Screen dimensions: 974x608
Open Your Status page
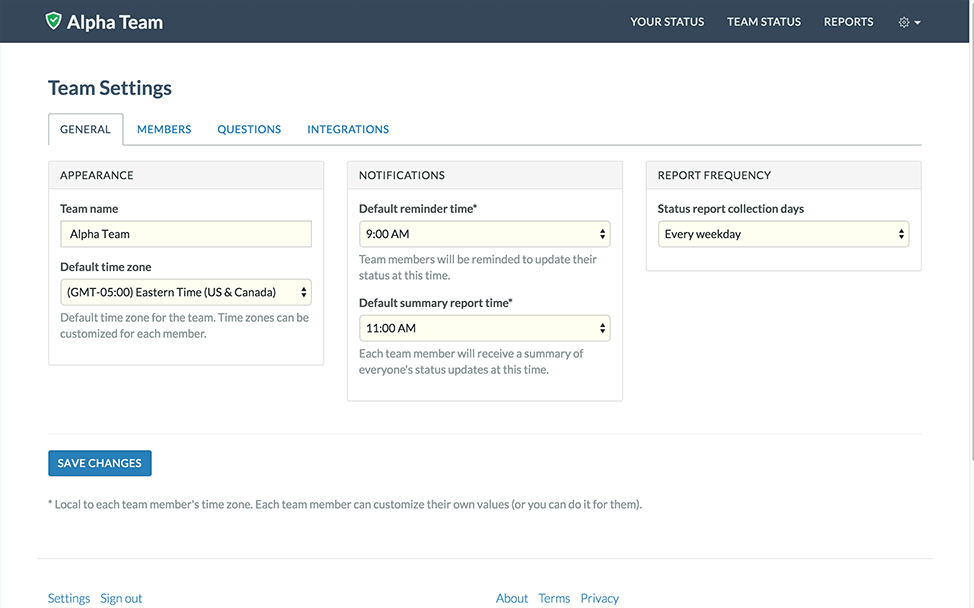pyautogui.click(x=667, y=22)
